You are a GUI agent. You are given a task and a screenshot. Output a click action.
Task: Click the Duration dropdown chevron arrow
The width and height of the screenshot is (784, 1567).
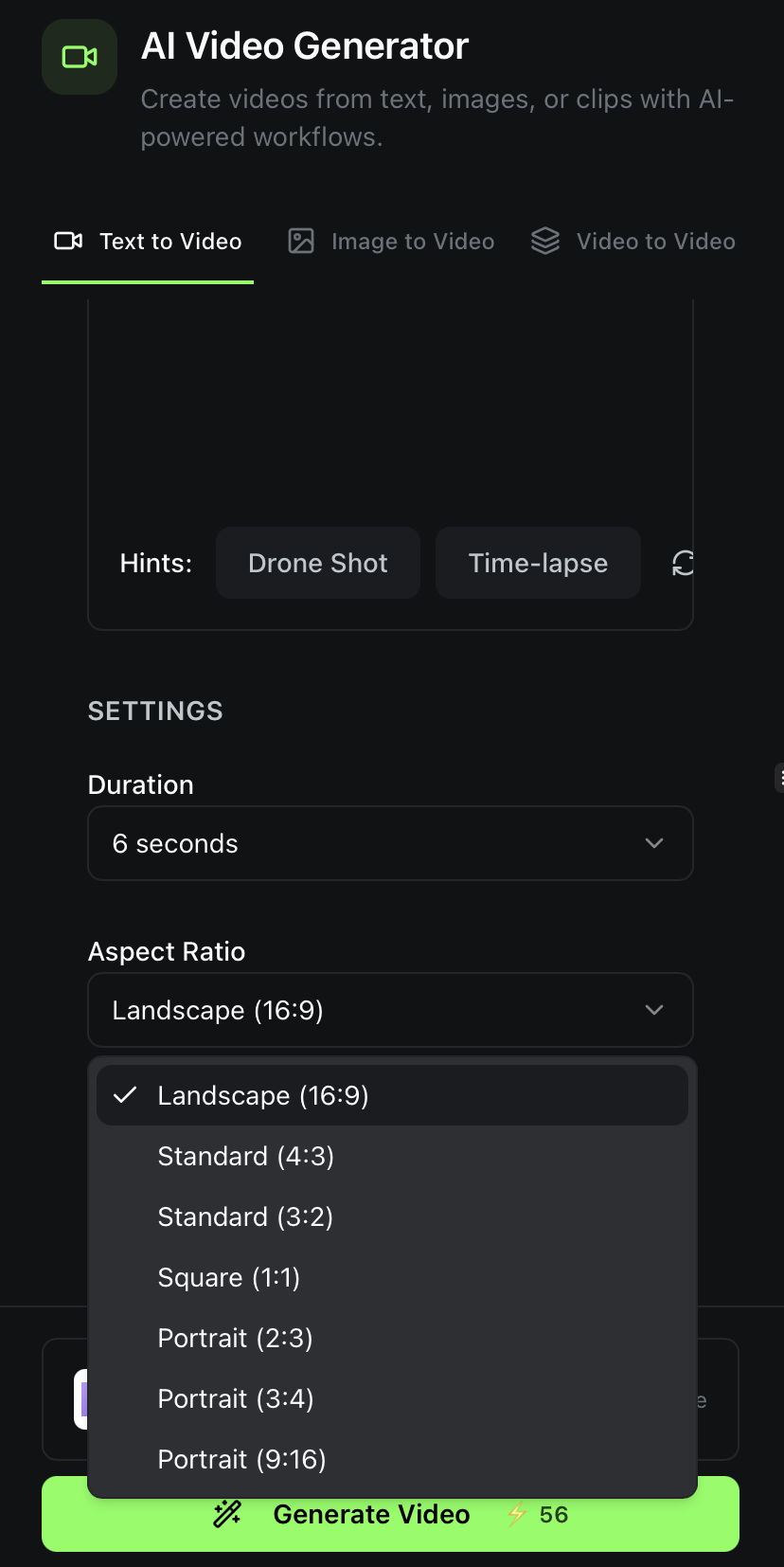[654, 843]
